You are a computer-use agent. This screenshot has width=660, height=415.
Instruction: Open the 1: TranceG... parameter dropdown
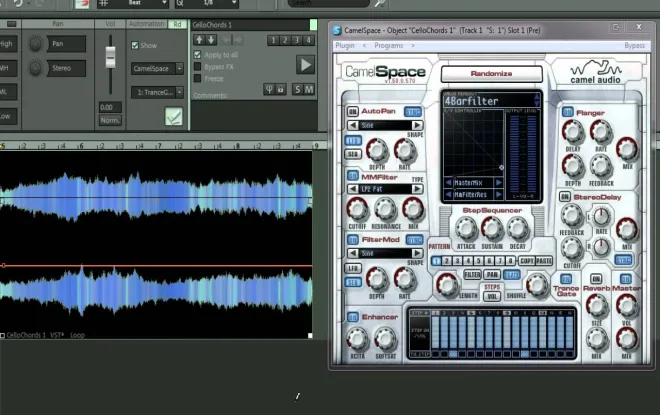point(157,92)
